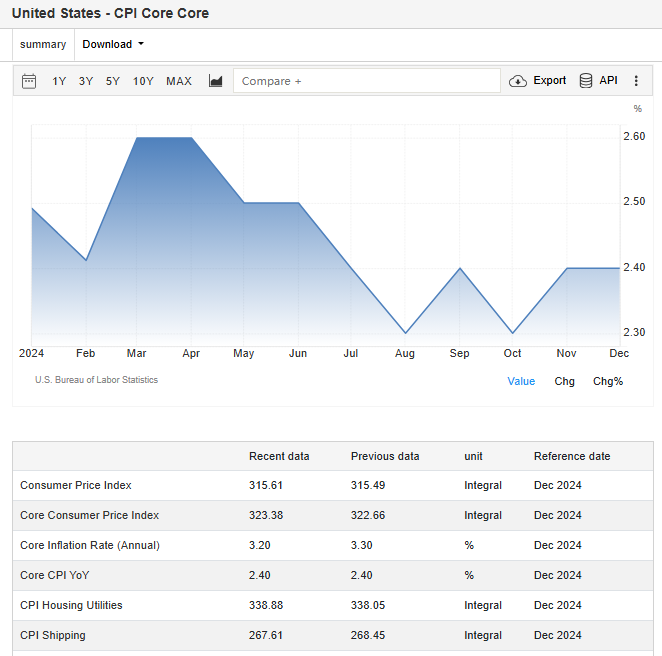Change chart type with area chart icon
The height and width of the screenshot is (656, 662).
[215, 81]
